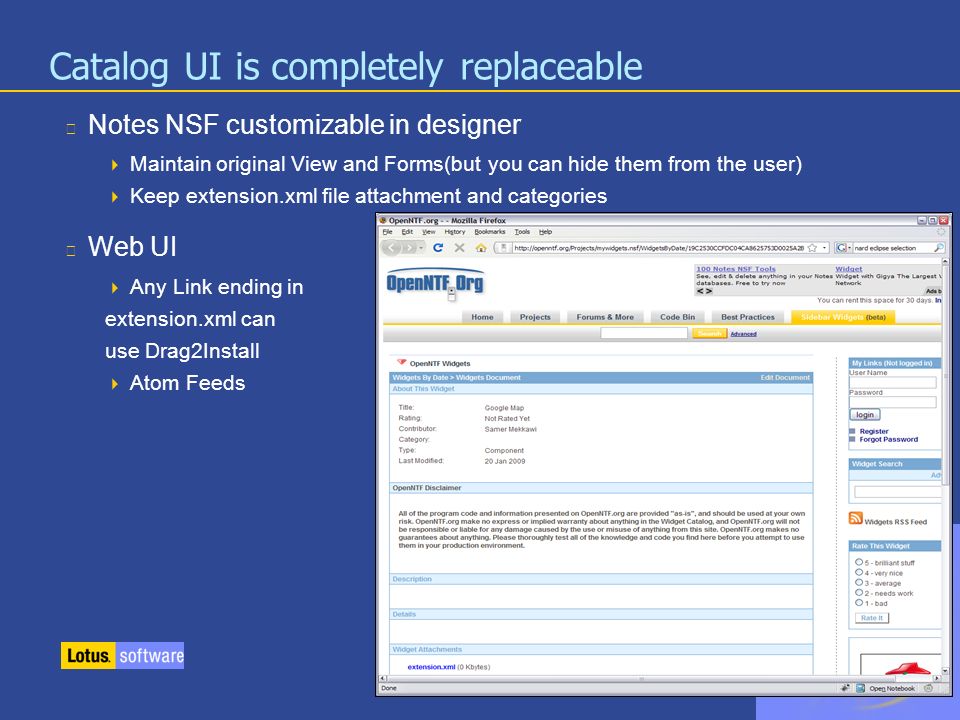Open the Edit menu in Firefox
The width and height of the screenshot is (960, 720).
[407, 232]
